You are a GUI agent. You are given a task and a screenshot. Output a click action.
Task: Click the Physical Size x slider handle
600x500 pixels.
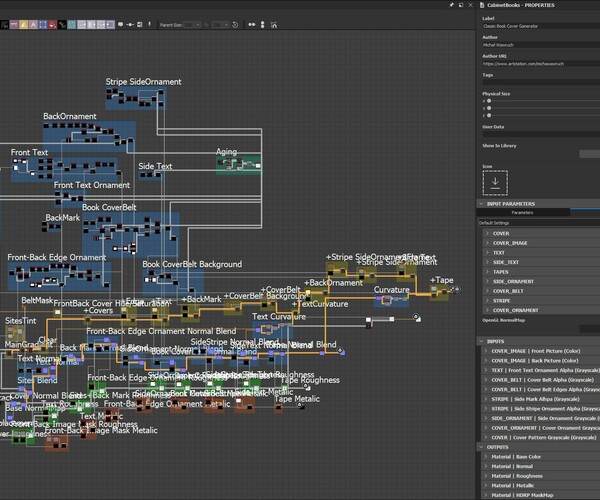tap(489, 101)
